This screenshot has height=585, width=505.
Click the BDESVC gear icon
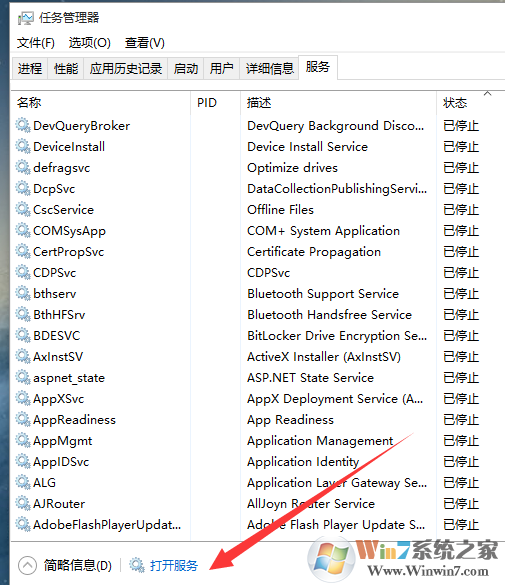(x=23, y=335)
